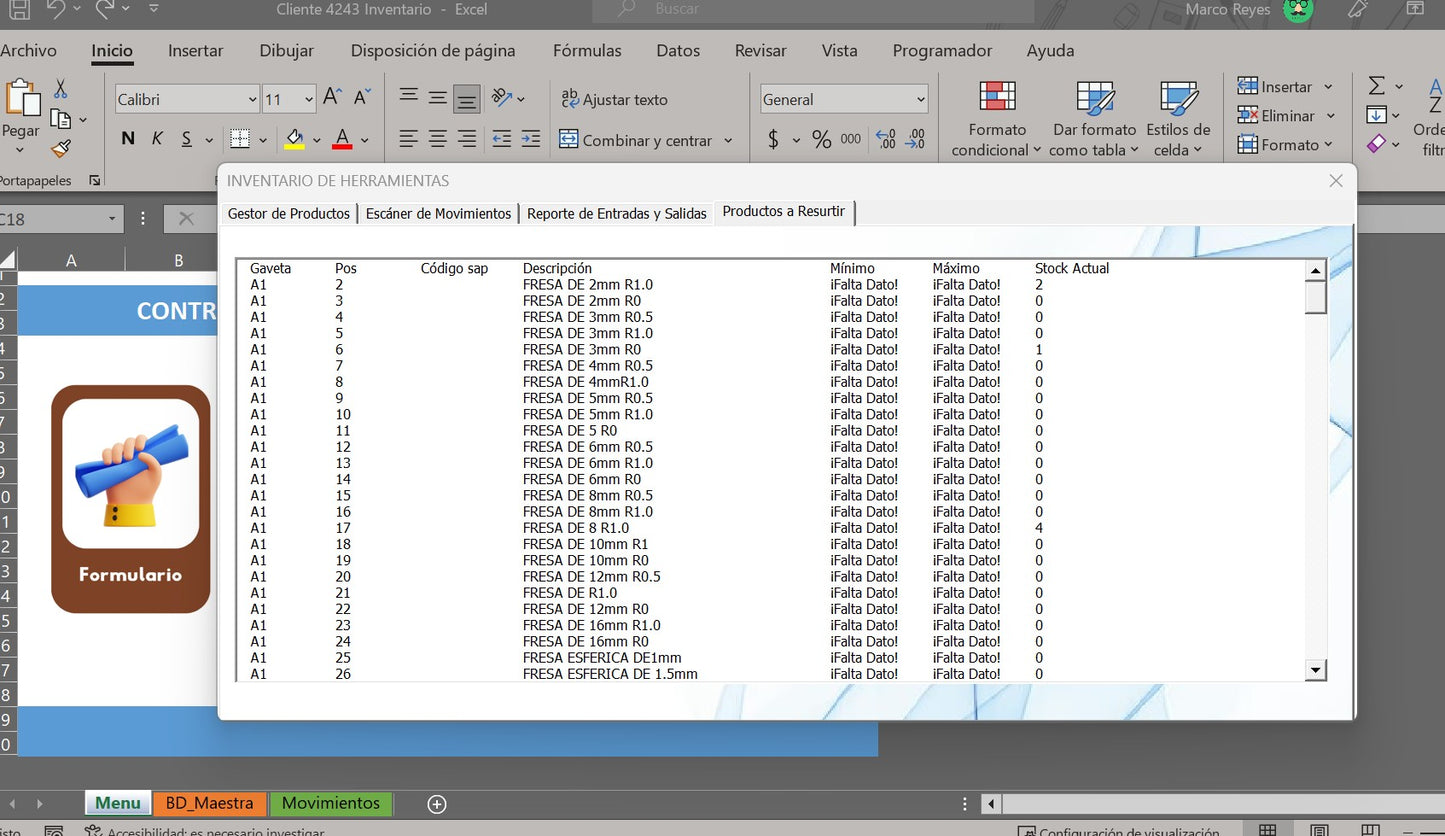Increase decimal places icon

[885, 140]
